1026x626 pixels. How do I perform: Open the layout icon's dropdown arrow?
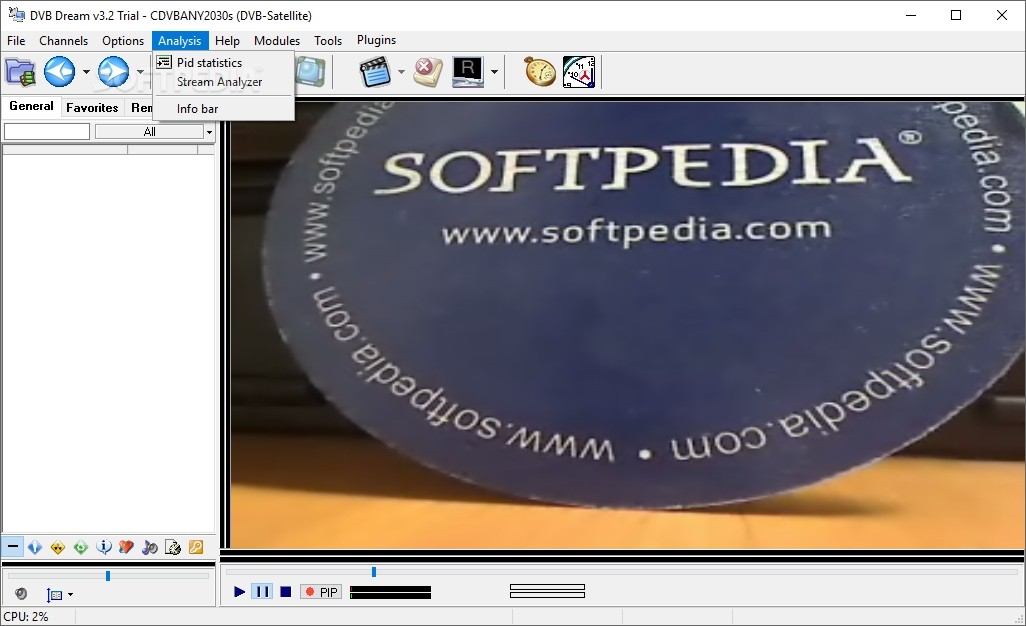click(x=70, y=595)
